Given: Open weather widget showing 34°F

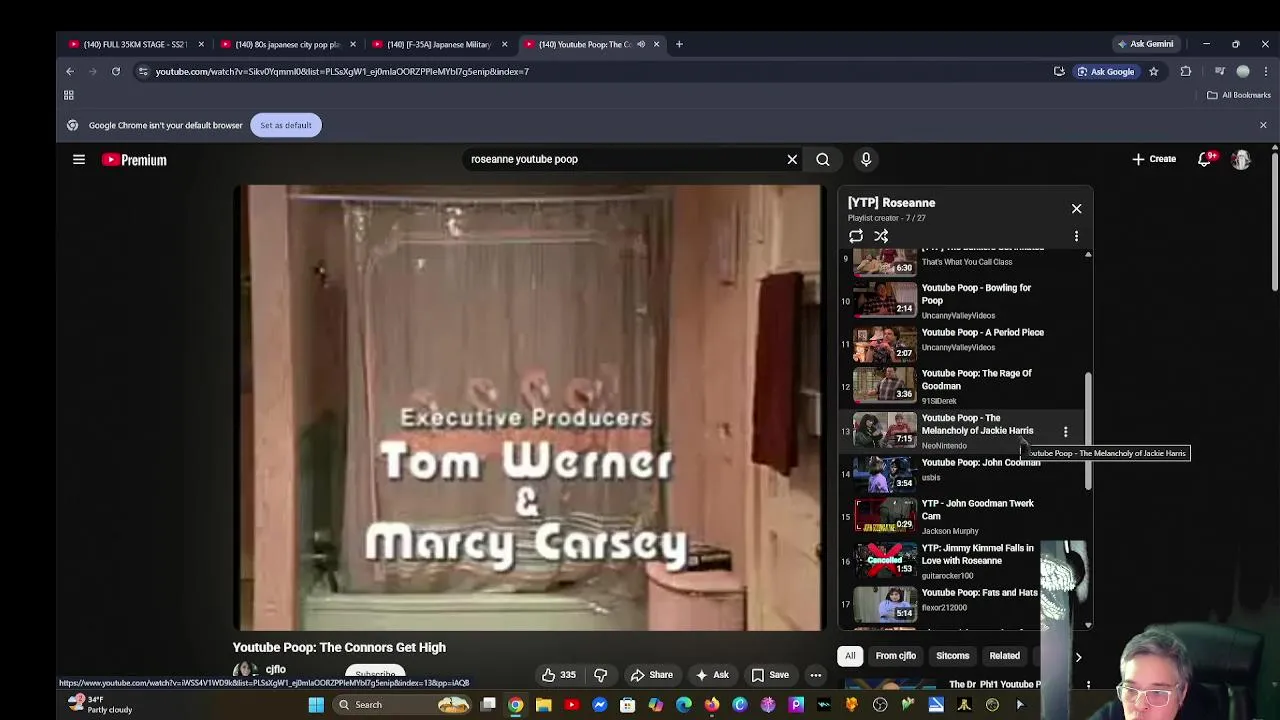Looking at the screenshot, I should click(99, 704).
